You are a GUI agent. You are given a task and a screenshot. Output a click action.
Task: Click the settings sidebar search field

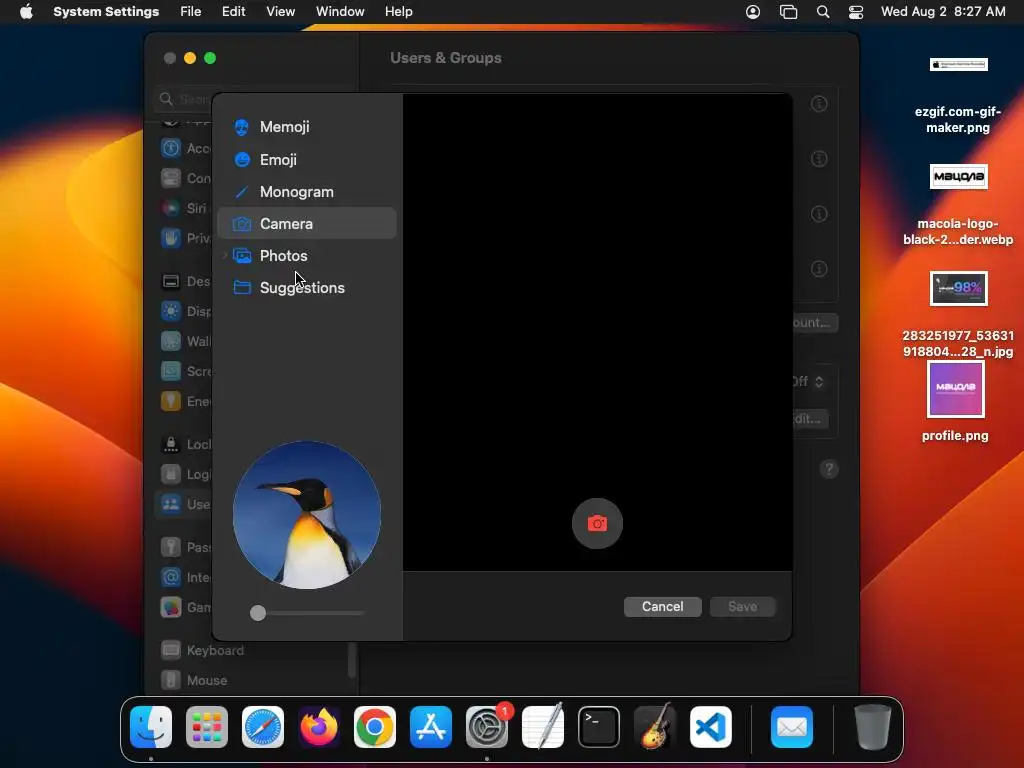pos(256,99)
